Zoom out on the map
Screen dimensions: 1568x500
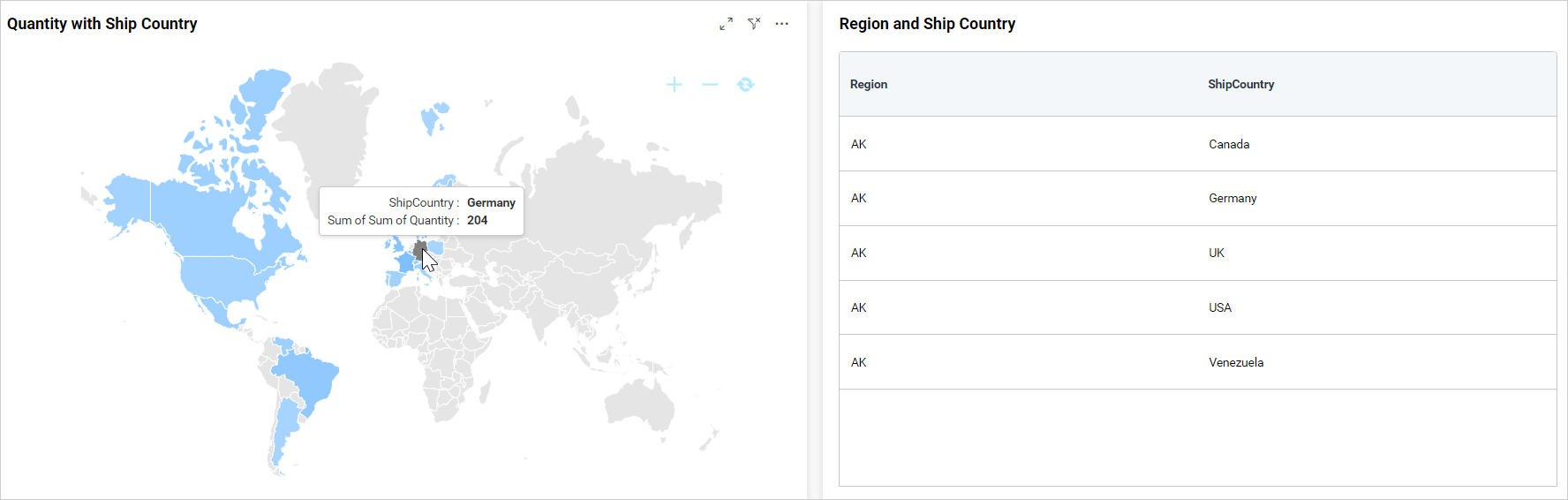point(710,85)
